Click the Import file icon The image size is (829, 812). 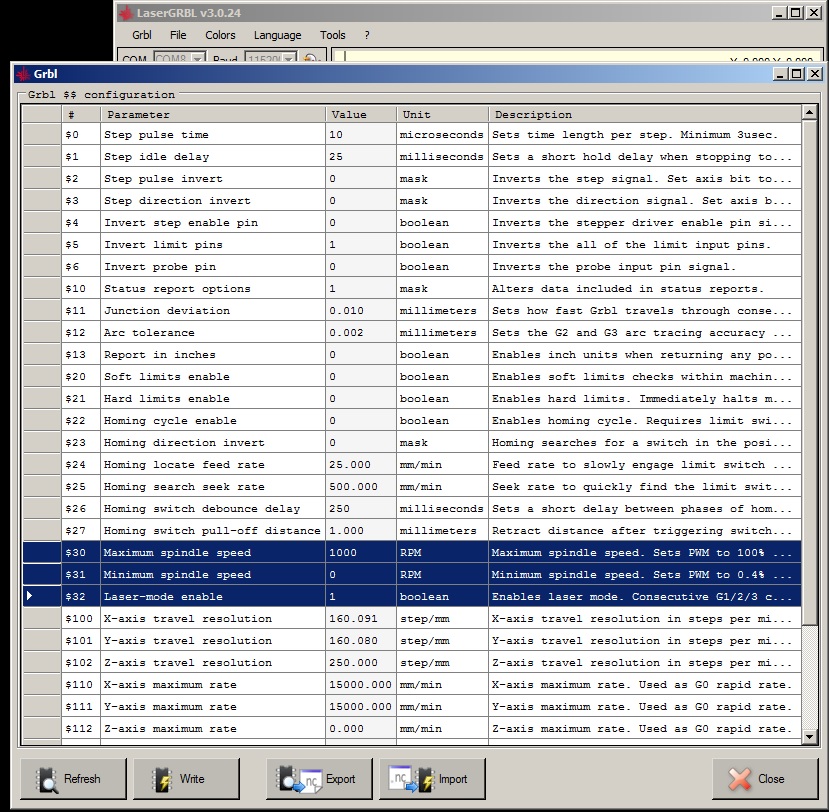tap(411, 779)
